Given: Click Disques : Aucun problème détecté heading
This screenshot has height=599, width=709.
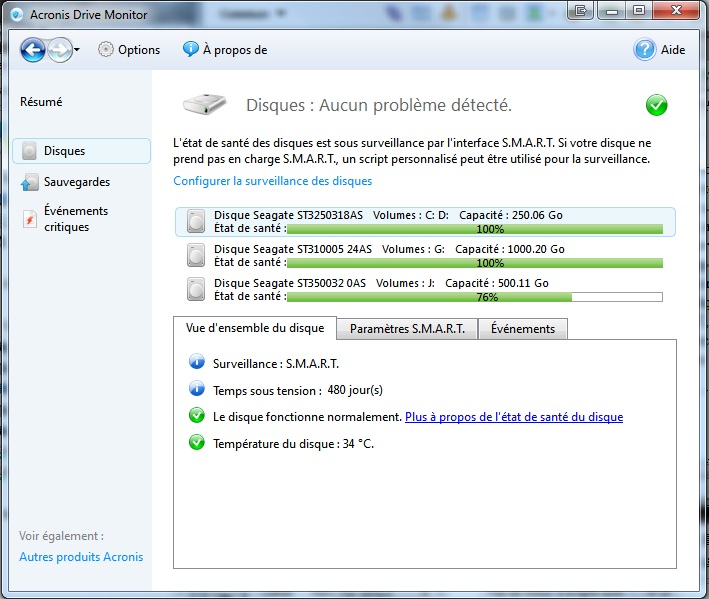Looking at the screenshot, I should coord(379,105).
